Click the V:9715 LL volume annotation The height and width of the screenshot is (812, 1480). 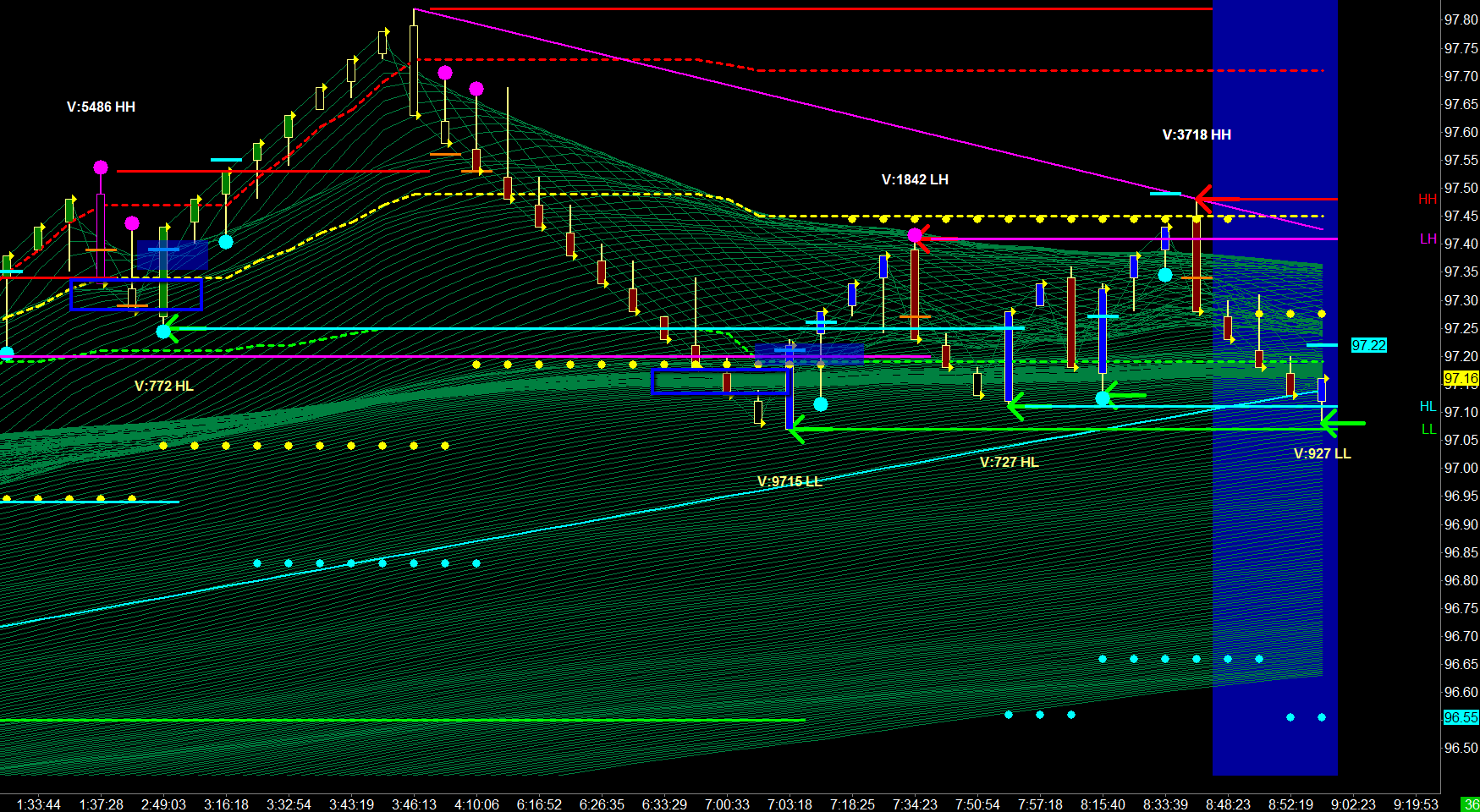[790, 482]
